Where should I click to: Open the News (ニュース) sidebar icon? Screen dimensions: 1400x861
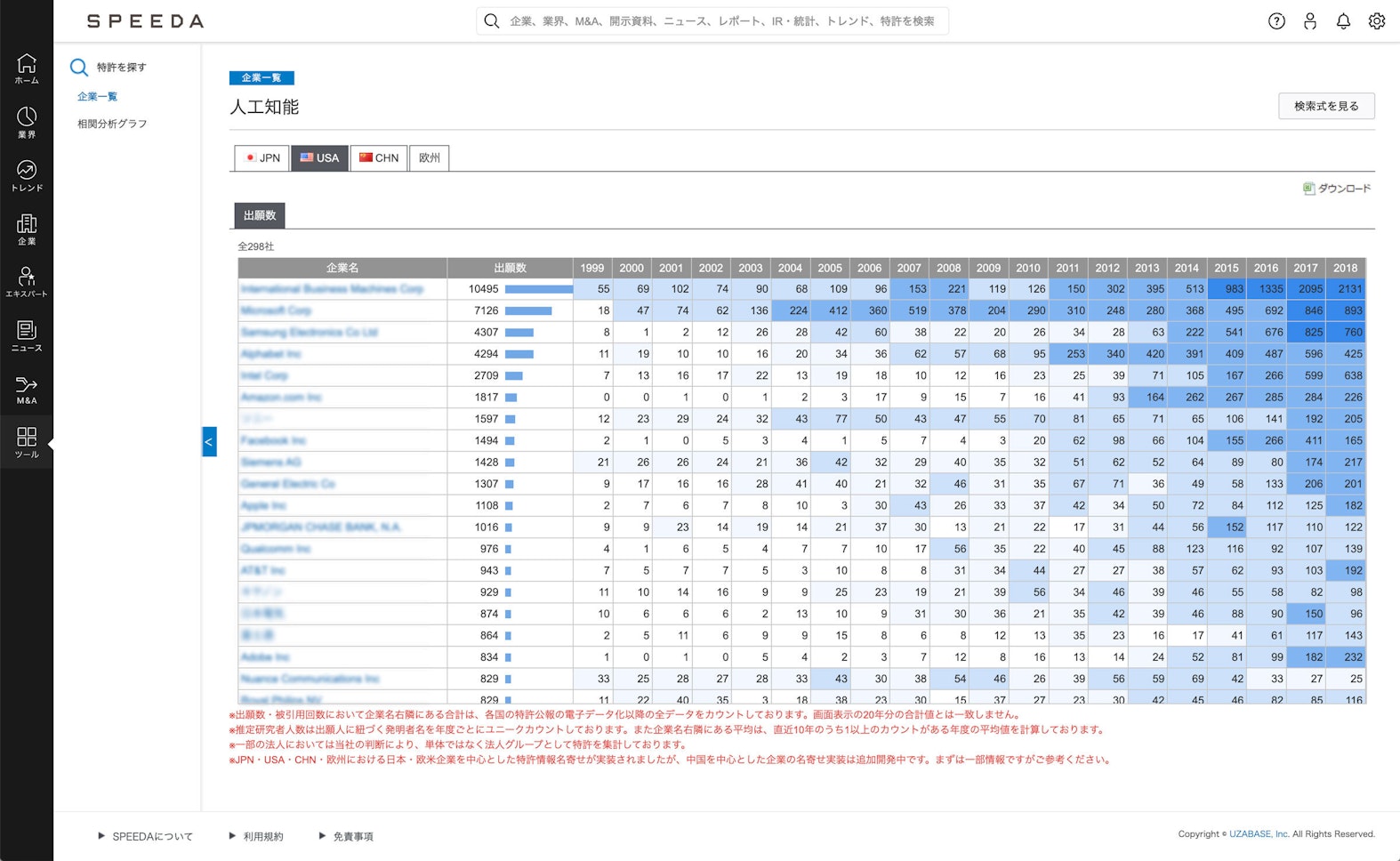[27, 335]
